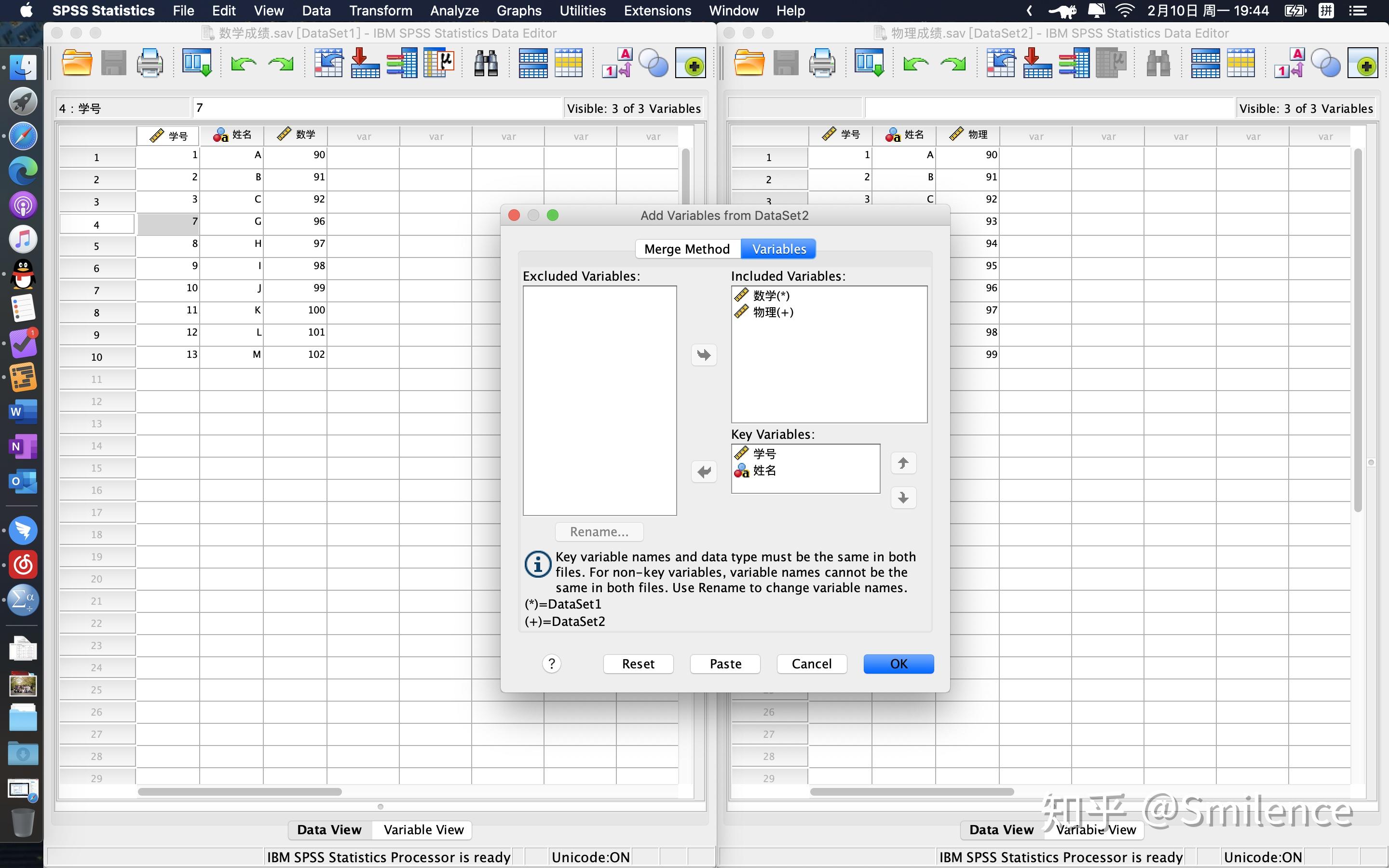
Task: Move key variable down arrow
Action: (x=903, y=497)
